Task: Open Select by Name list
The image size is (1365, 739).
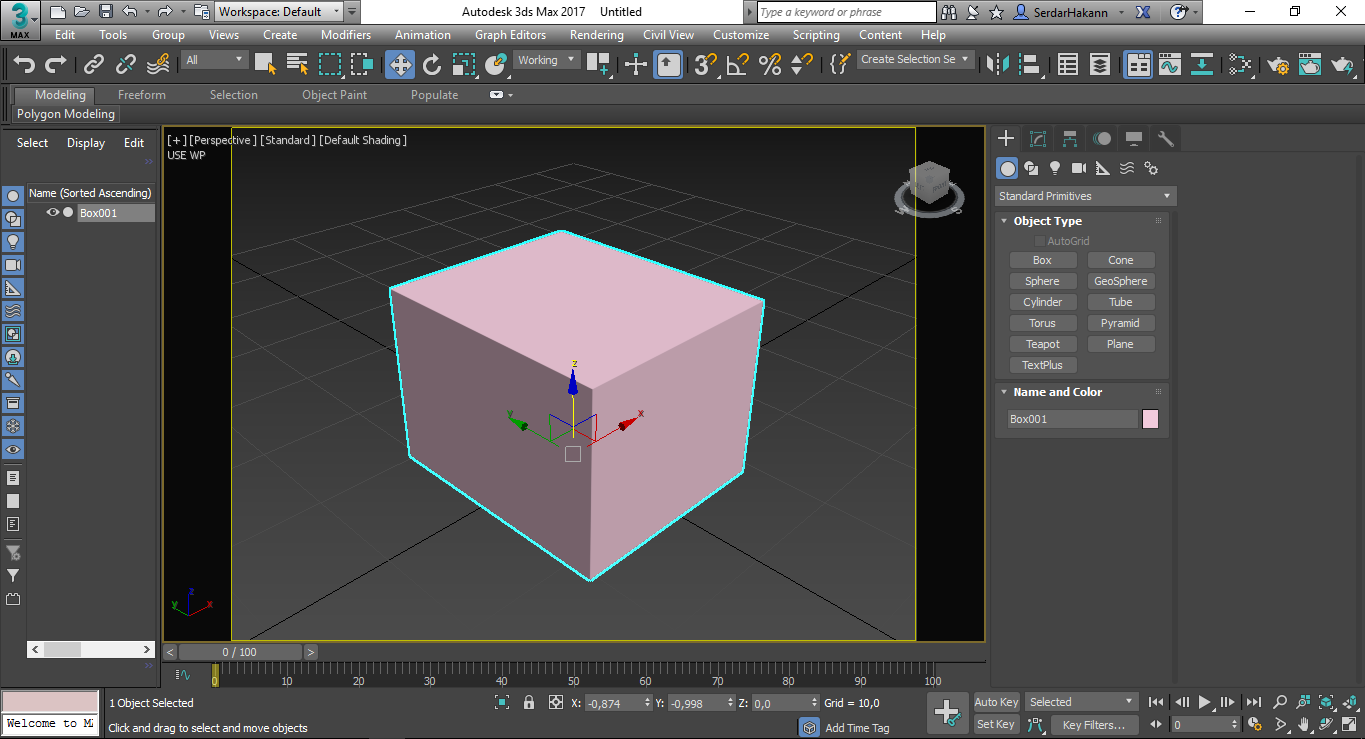Action: coord(297,64)
